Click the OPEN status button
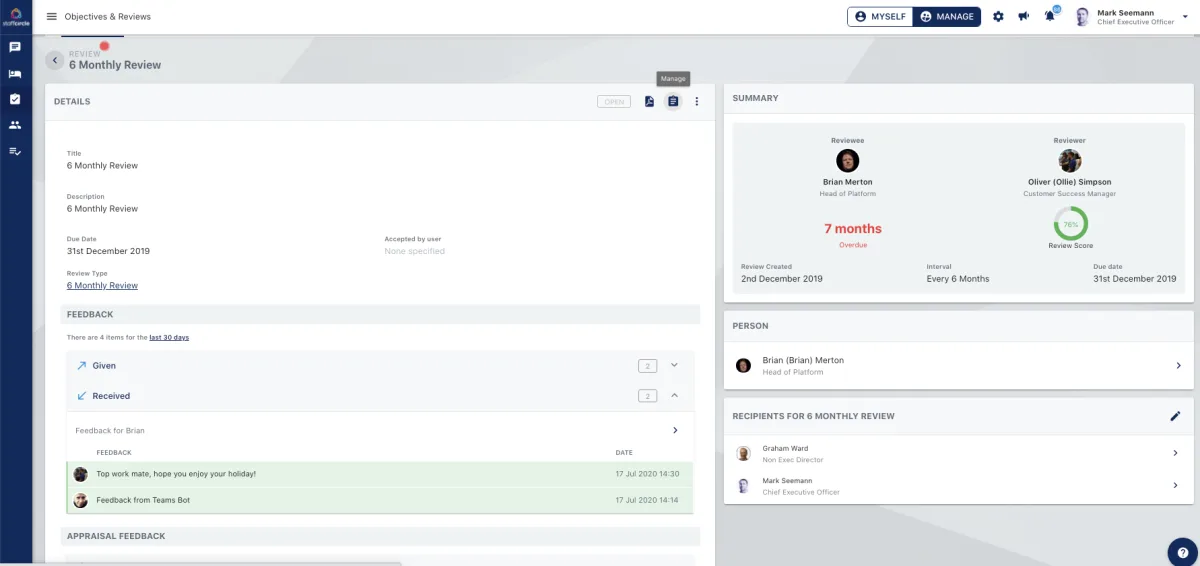1200x566 pixels. [x=614, y=101]
